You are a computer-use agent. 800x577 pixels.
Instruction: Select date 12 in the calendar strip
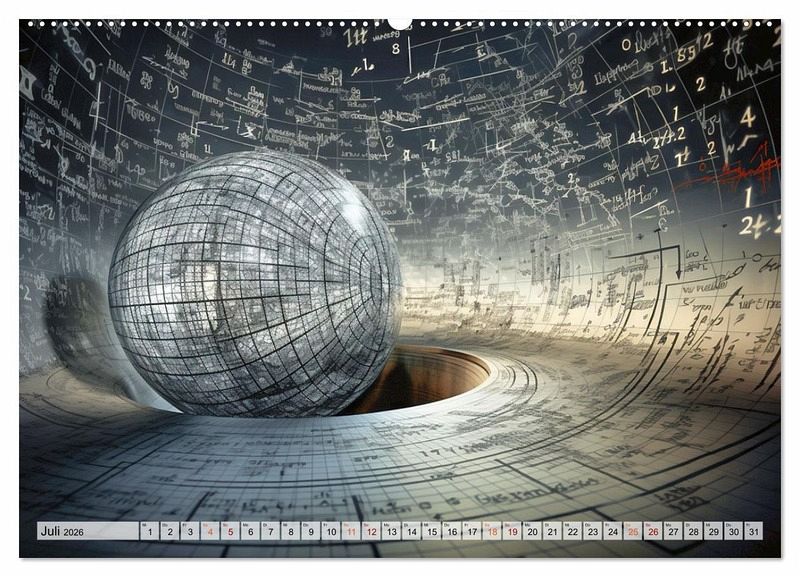tap(371, 532)
